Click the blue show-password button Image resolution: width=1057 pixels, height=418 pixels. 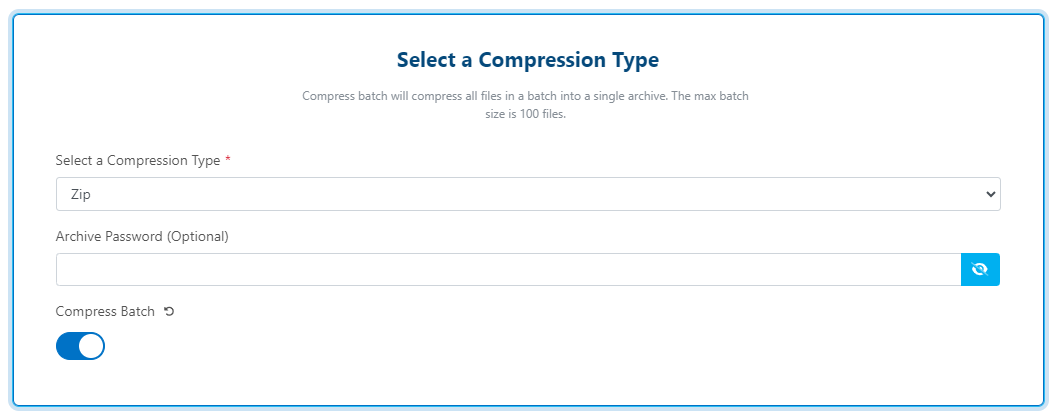[x=980, y=269]
